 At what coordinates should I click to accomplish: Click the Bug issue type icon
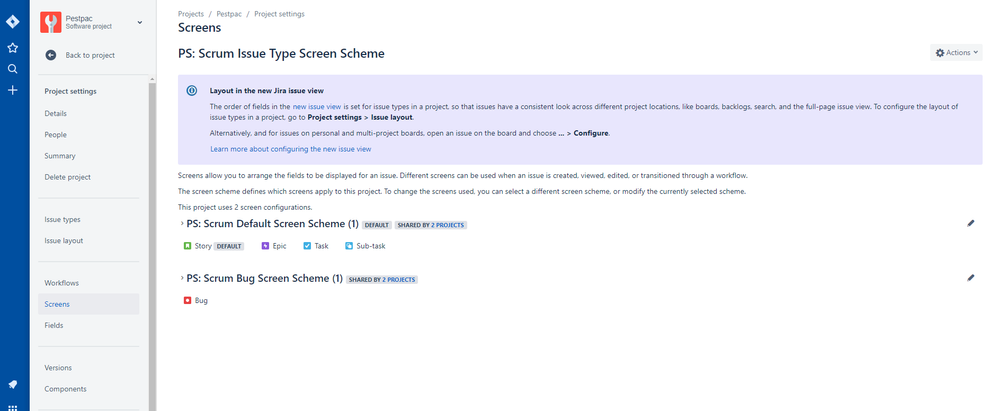tap(187, 300)
